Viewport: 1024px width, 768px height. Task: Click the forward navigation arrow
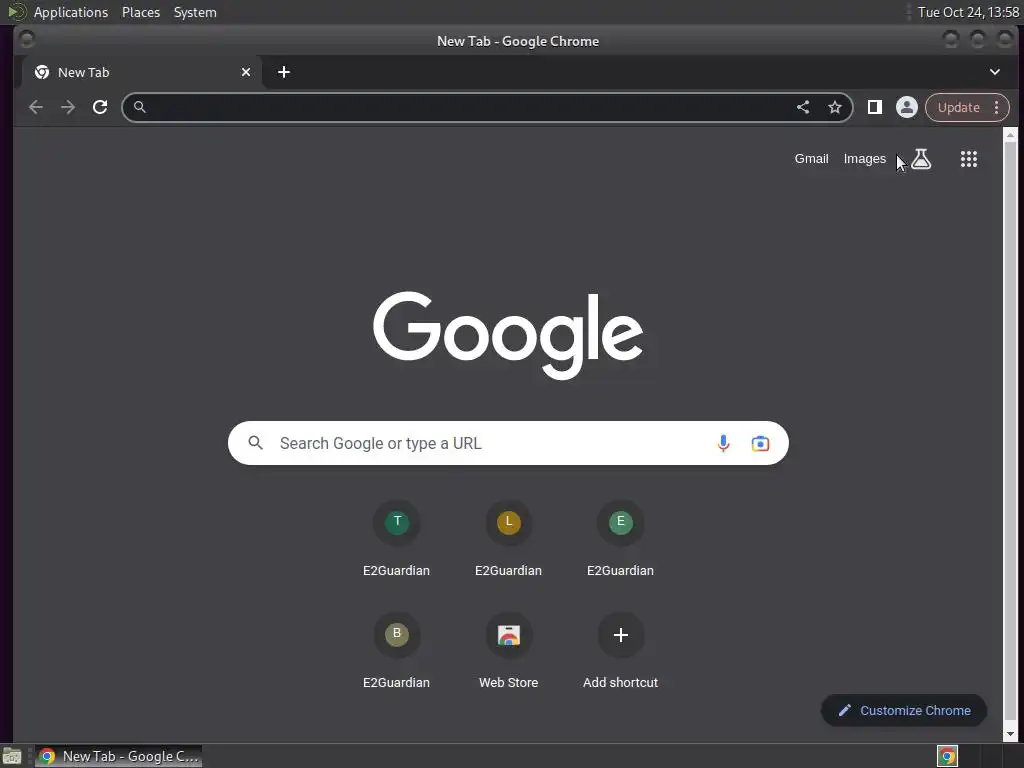pyautogui.click(x=68, y=107)
